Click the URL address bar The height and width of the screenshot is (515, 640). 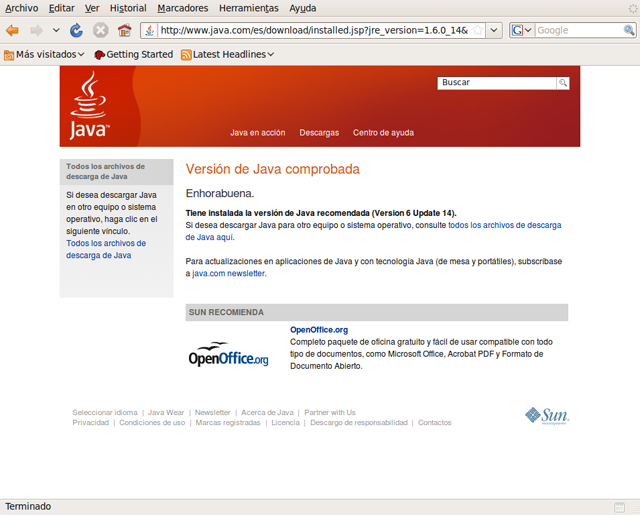310,31
